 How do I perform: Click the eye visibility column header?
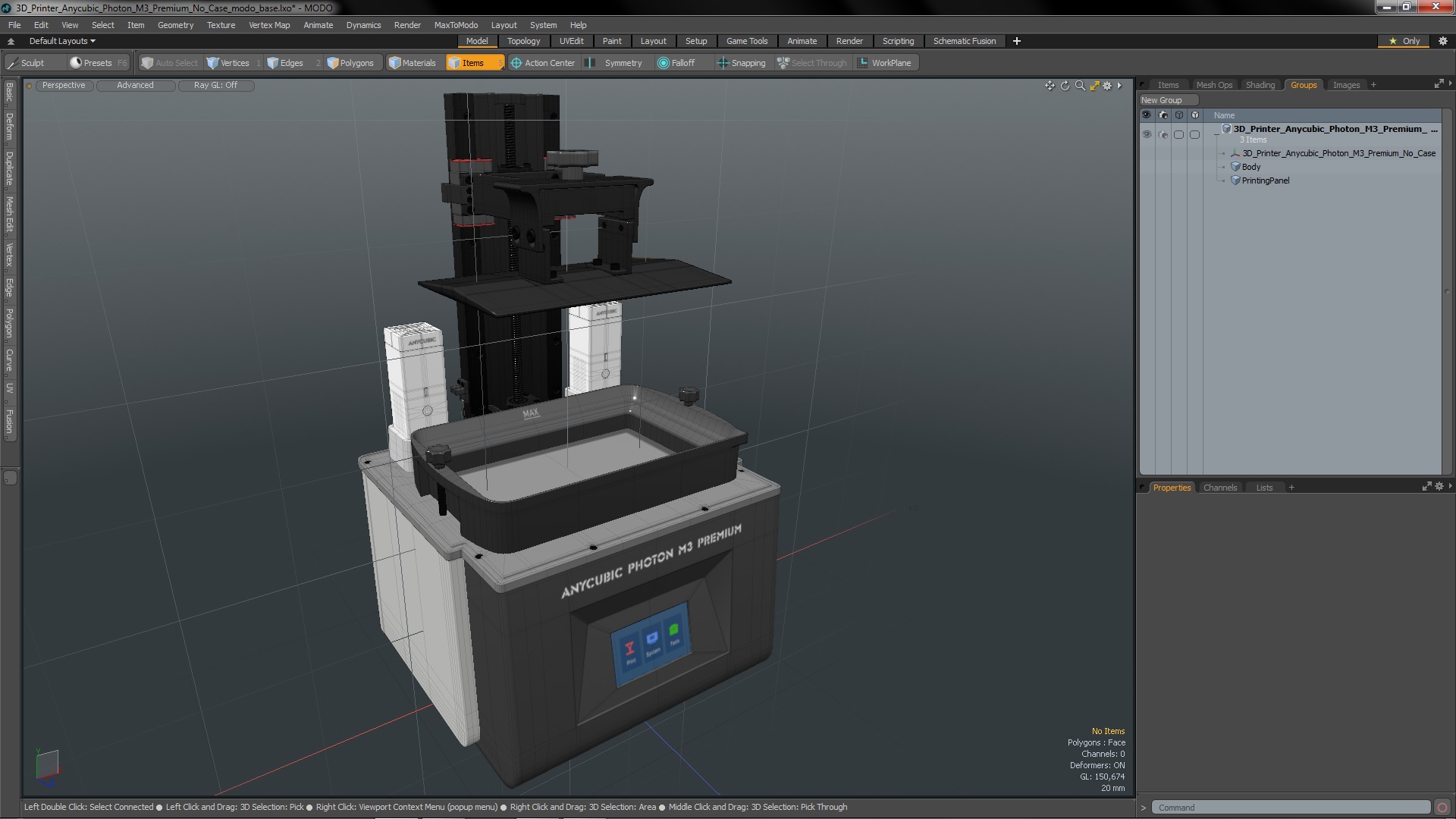(1147, 115)
